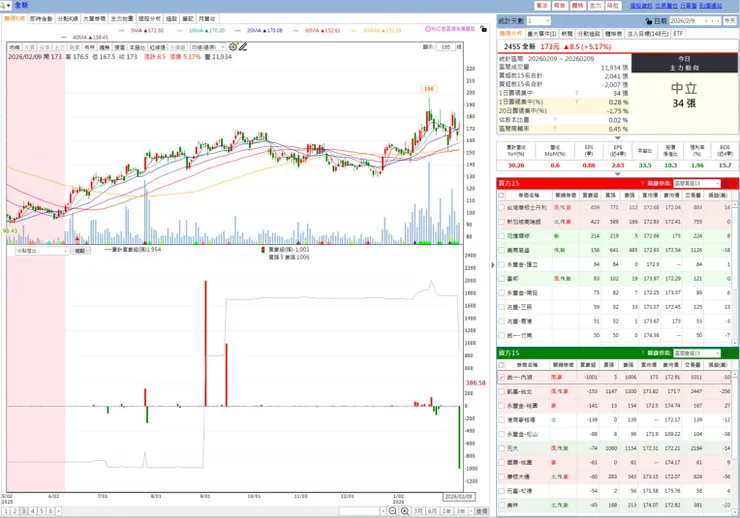Open help icon on the 0.02 % row
The image size is (740, 518).
tap(555, 120)
